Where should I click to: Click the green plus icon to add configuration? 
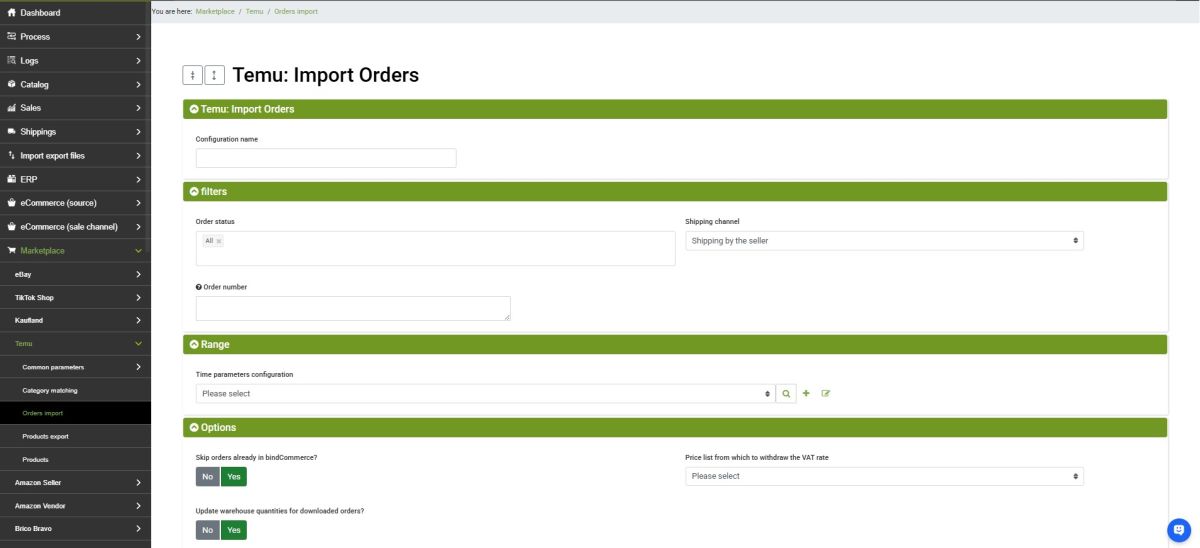click(x=806, y=394)
